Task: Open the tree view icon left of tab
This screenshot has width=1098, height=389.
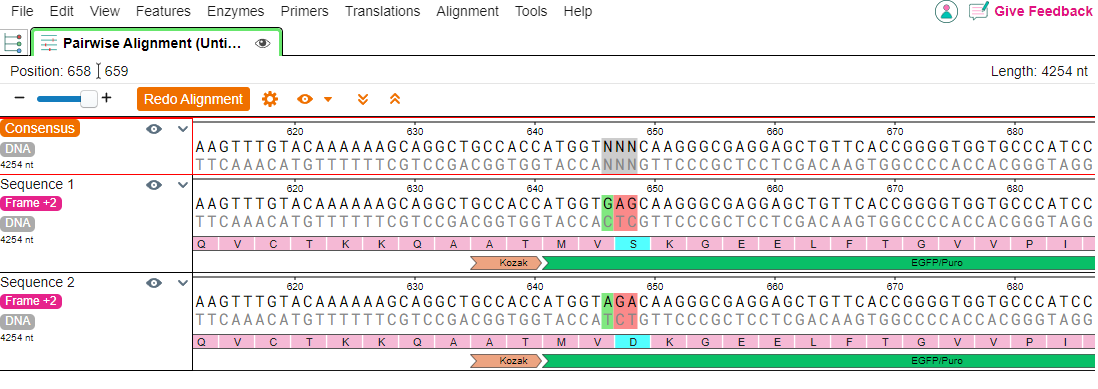Action: (x=13, y=43)
